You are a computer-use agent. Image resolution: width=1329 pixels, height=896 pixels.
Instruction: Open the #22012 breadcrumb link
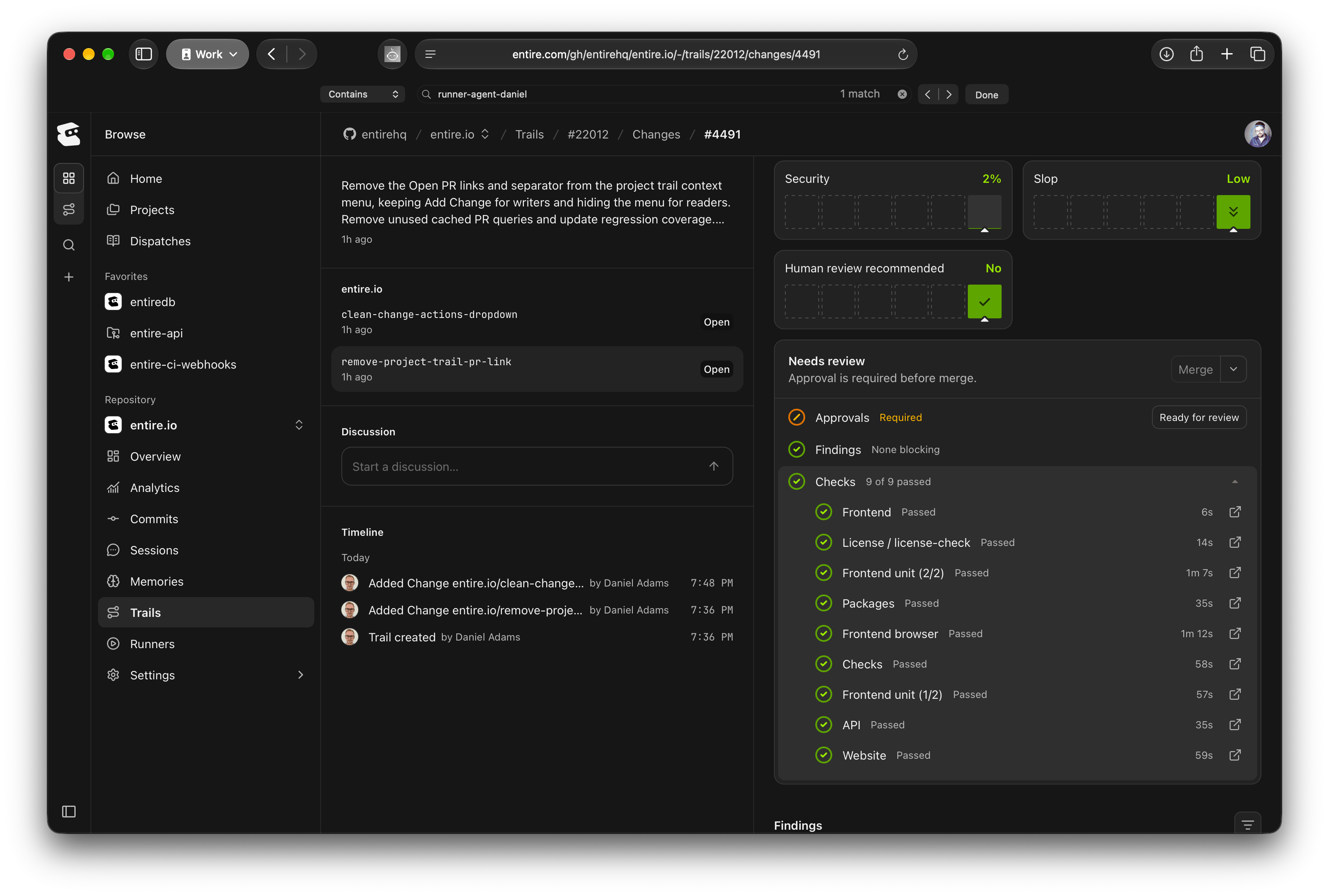point(588,134)
